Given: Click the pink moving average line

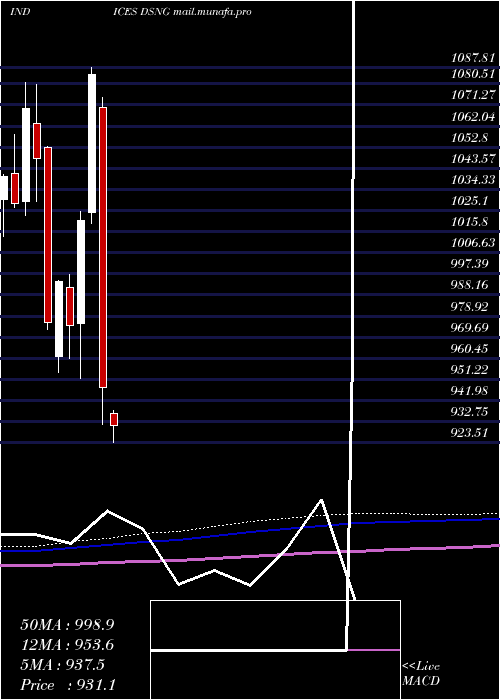Looking at the screenshot, I should coord(250,556).
